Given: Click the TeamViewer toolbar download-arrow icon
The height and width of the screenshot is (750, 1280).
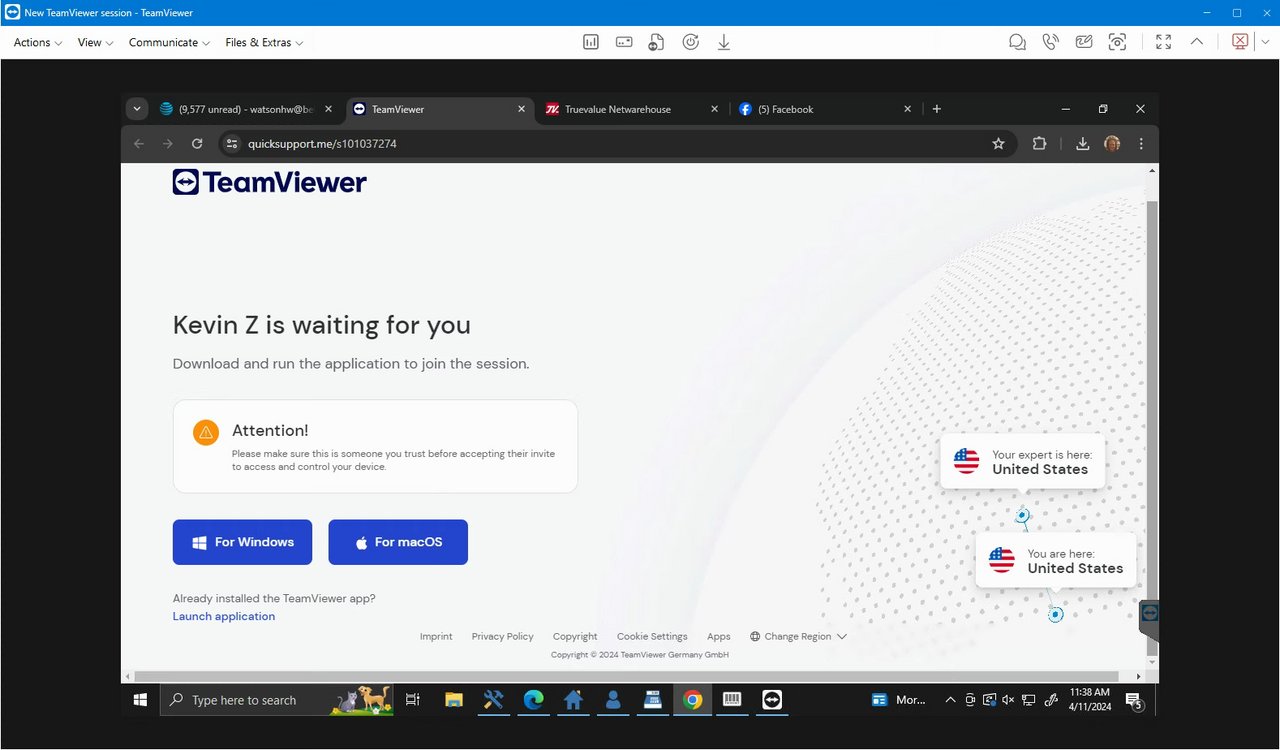Looking at the screenshot, I should click(x=724, y=42).
